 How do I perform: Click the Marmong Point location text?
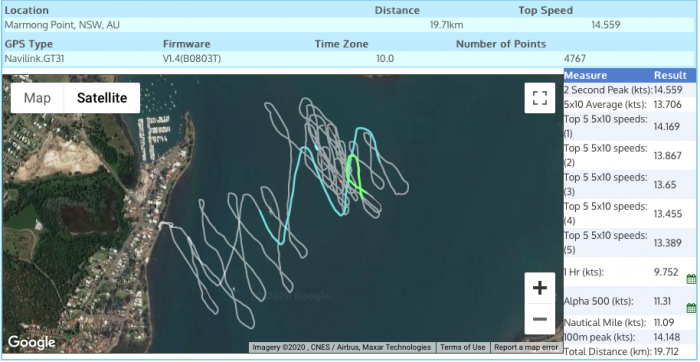[x=62, y=25]
